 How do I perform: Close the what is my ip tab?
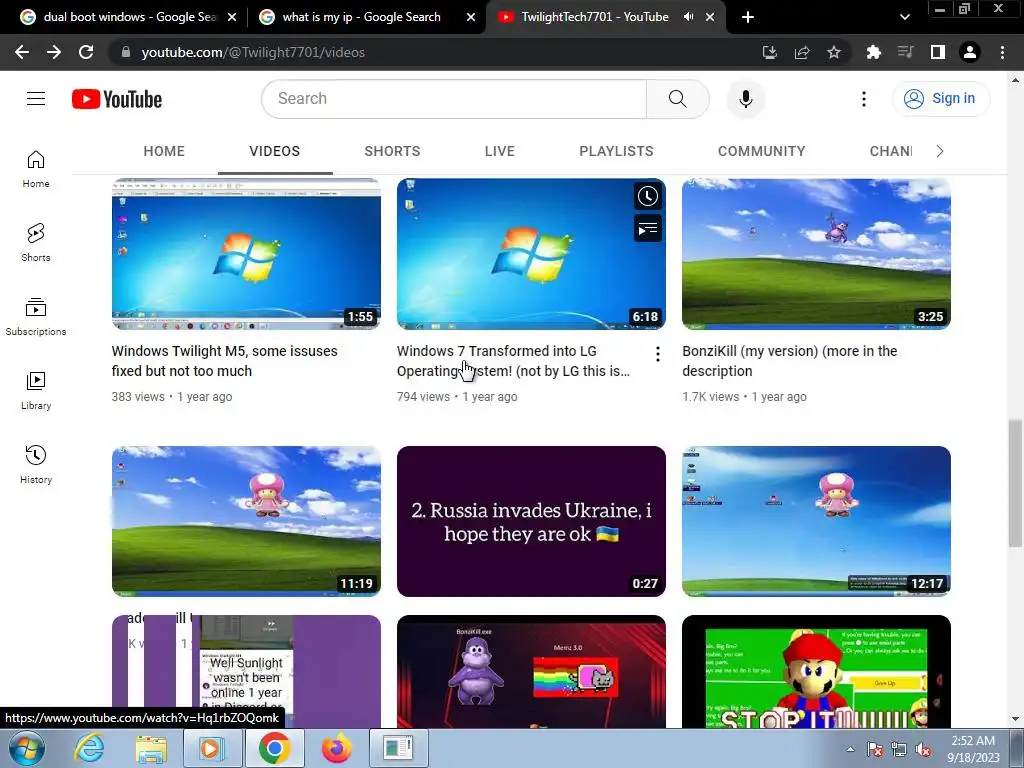tap(471, 17)
